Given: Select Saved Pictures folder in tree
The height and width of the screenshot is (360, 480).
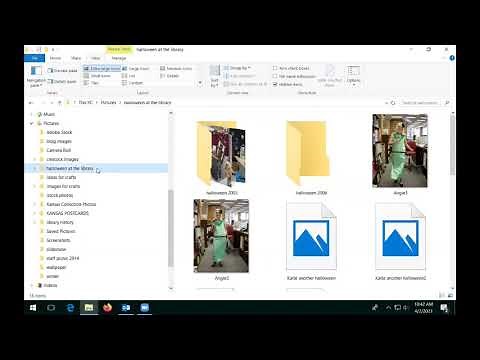Looking at the screenshot, I should pyautogui.click(x=61, y=231).
